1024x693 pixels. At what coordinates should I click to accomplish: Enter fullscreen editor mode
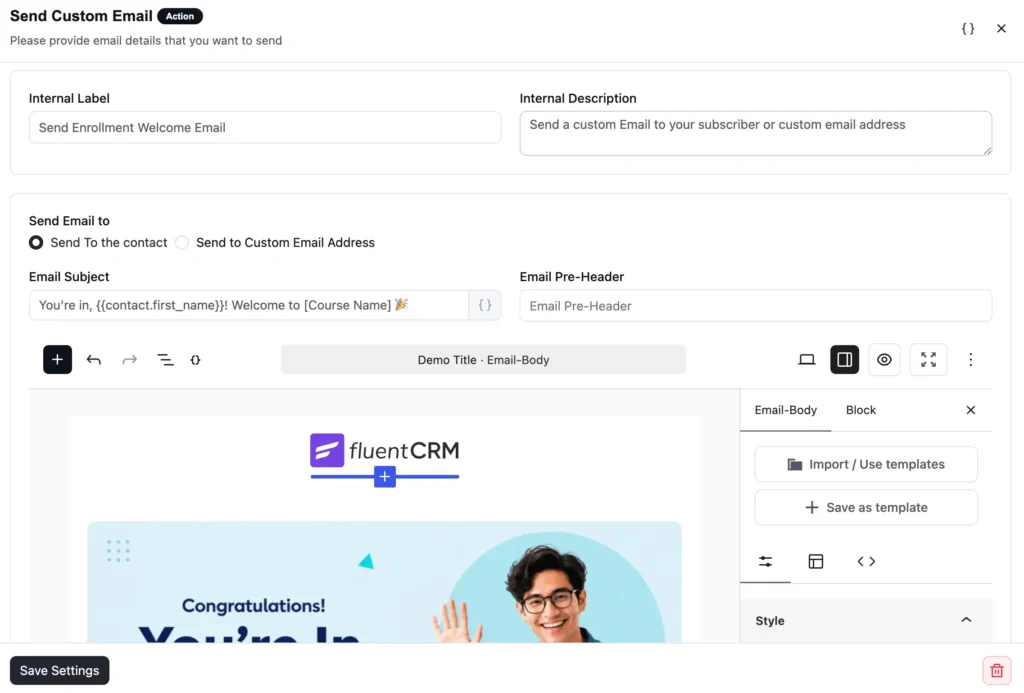pyautogui.click(x=928, y=359)
